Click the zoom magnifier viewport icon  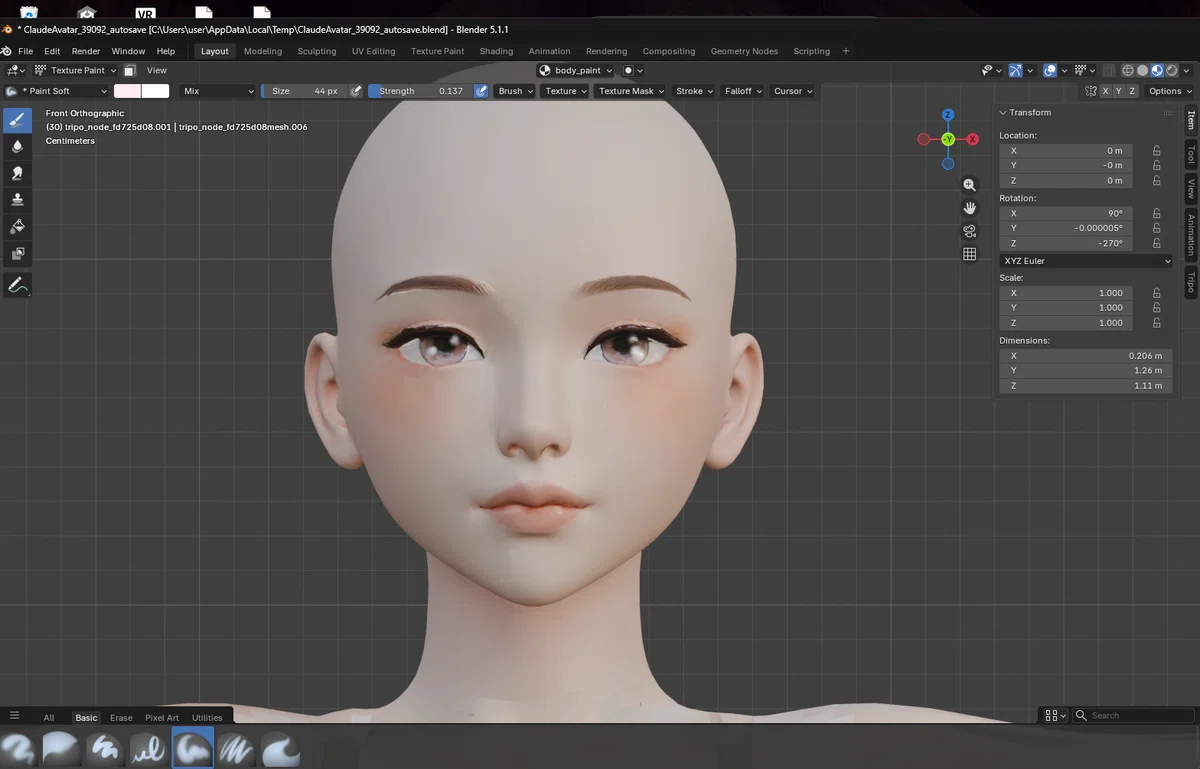pyautogui.click(x=969, y=185)
